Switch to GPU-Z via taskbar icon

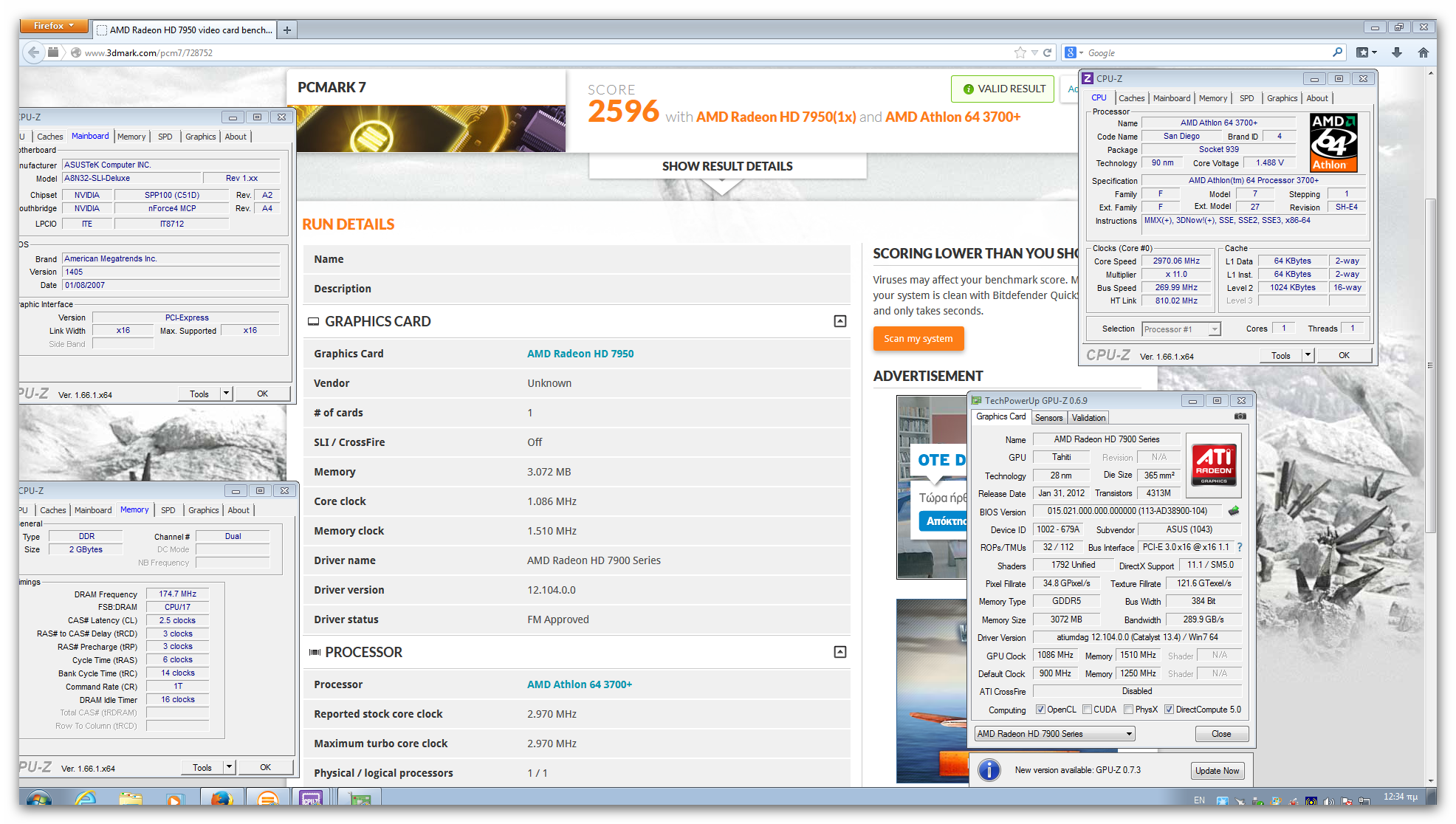[x=360, y=798]
